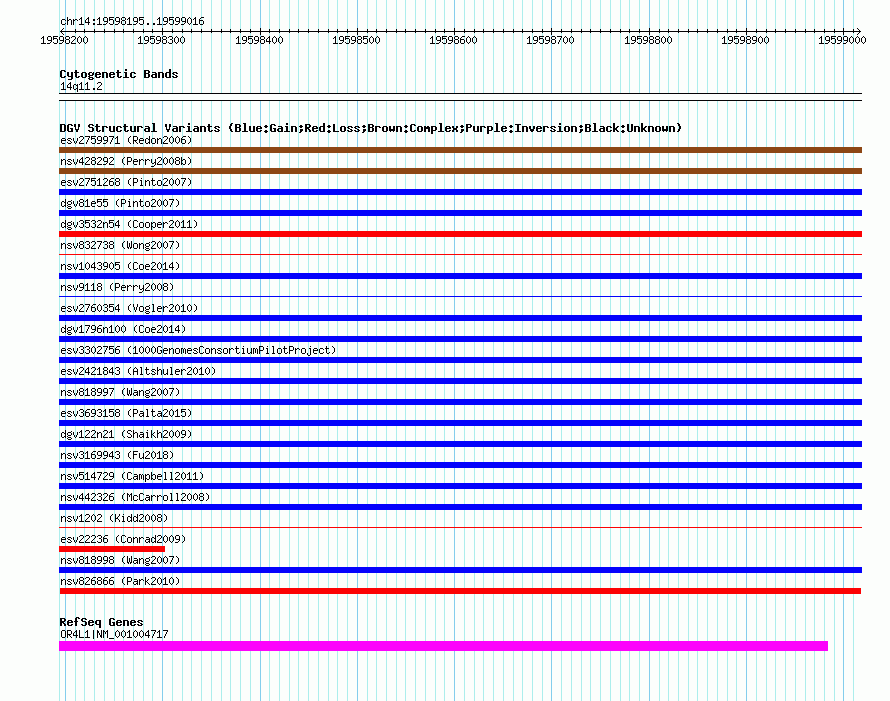Click the thin red line under nsv832738
Screen dimensions: 890x701
point(460,254)
